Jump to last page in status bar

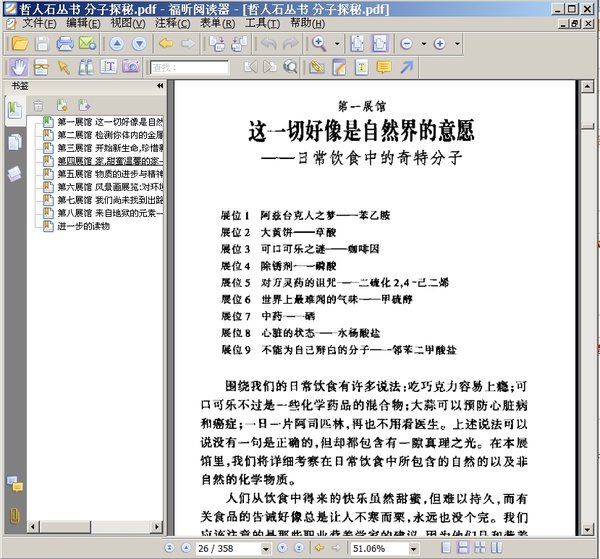(x=298, y=548)
